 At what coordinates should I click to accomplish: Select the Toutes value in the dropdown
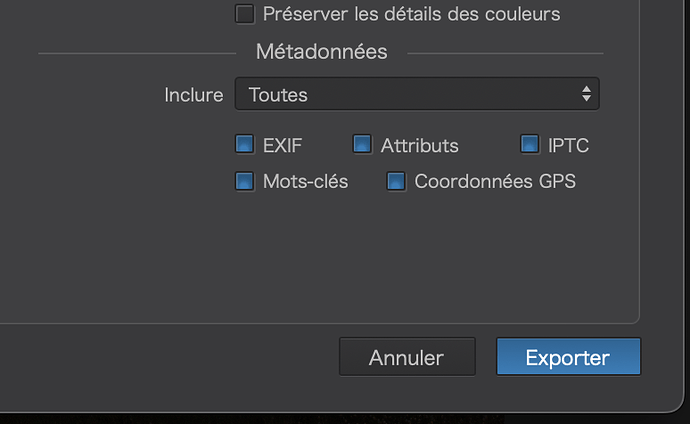(278, 95)
